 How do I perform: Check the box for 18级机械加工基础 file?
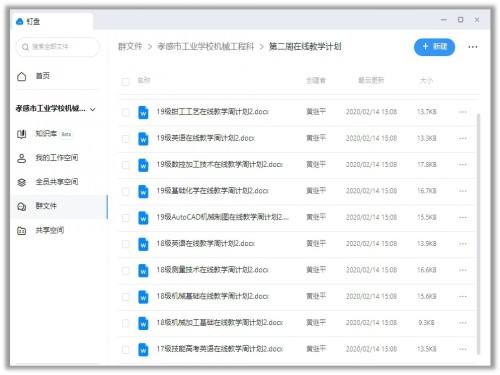[126, 323]
